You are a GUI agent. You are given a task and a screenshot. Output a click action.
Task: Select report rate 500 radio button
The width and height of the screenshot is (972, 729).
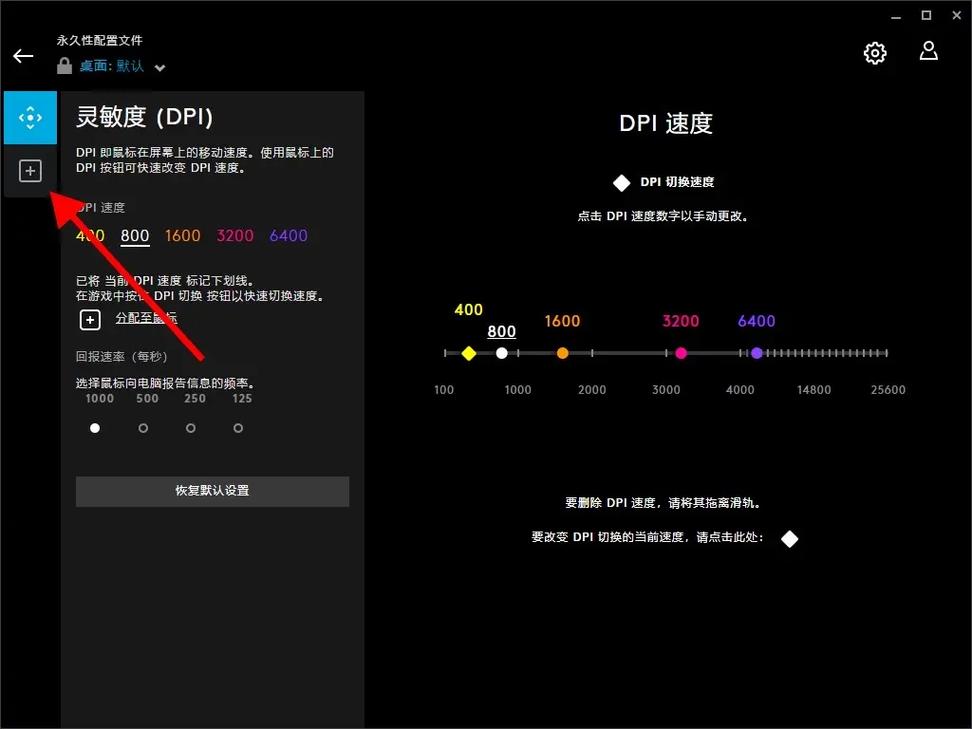143,428
